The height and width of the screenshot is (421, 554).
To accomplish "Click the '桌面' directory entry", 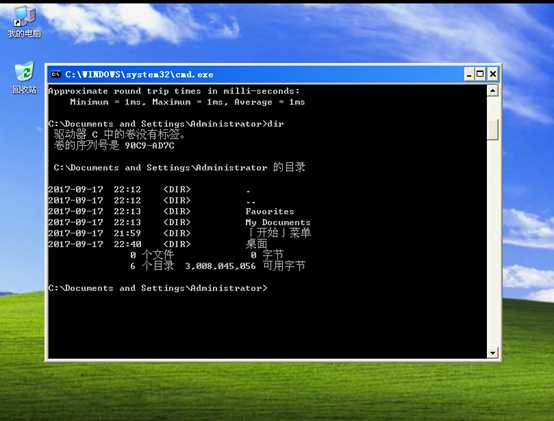I will click(256, 244).
